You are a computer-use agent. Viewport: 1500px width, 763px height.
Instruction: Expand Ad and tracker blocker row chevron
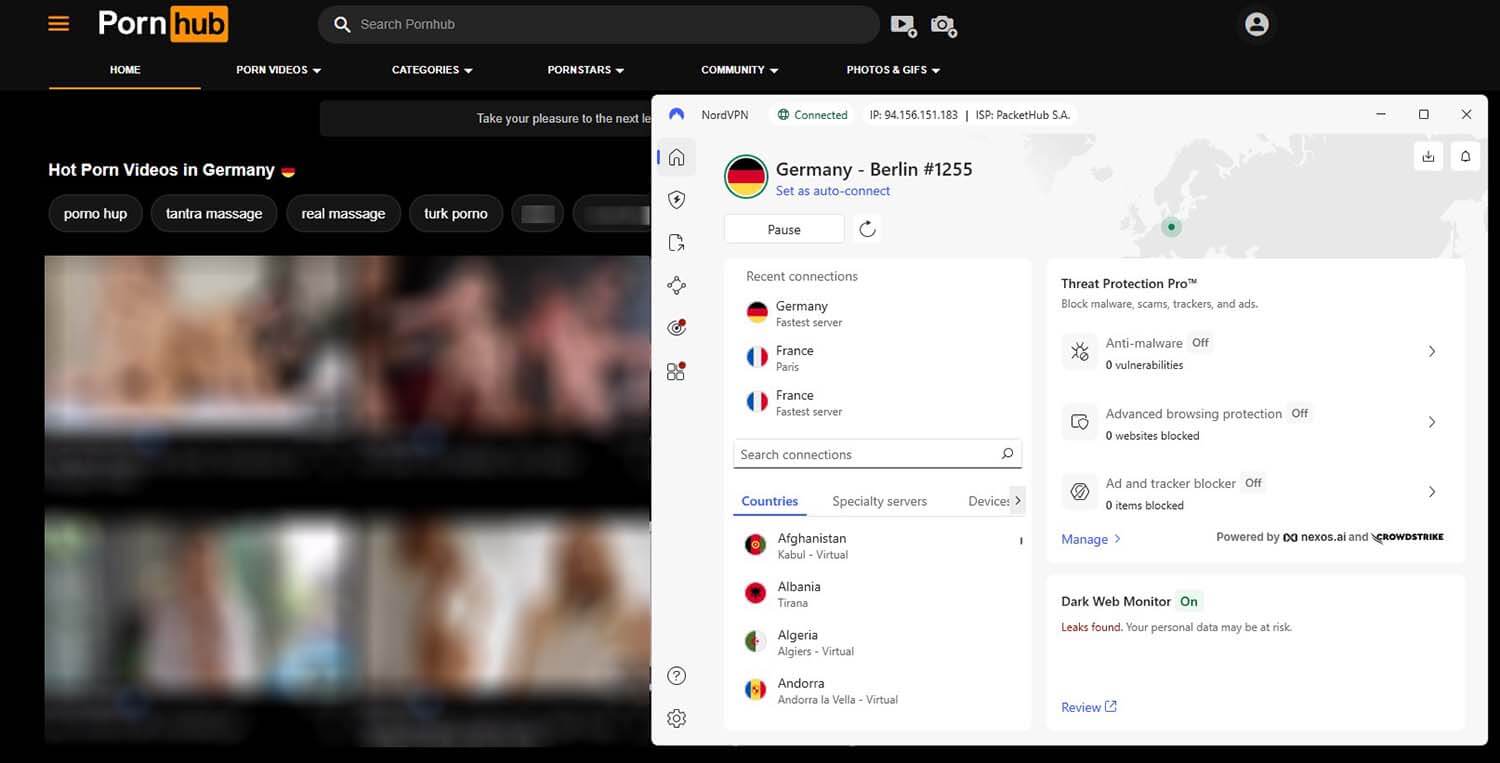pos(1432,492)
